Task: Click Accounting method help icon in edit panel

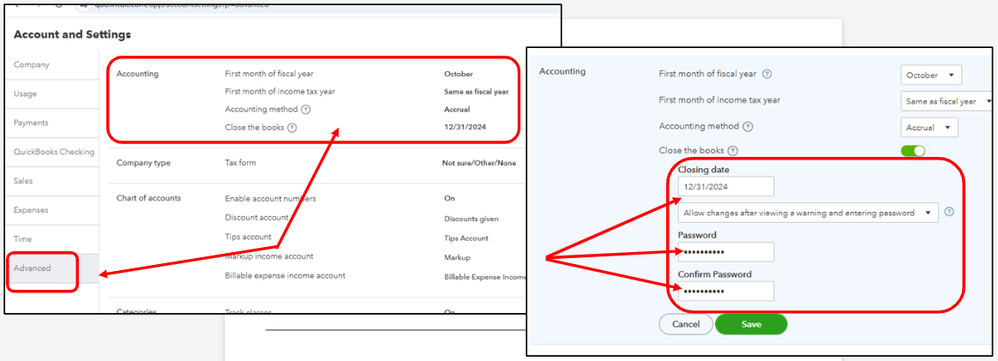Action: click(x=748, y=127)
